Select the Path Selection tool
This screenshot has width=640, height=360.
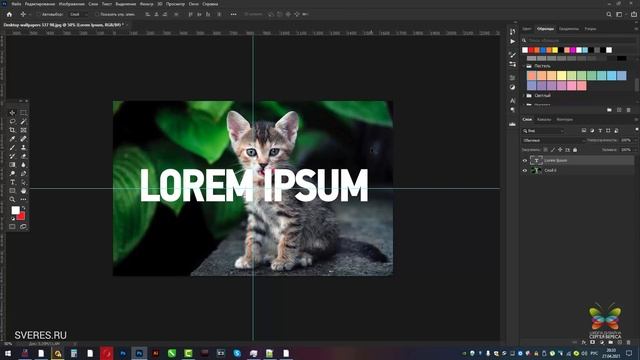point(23,182)
